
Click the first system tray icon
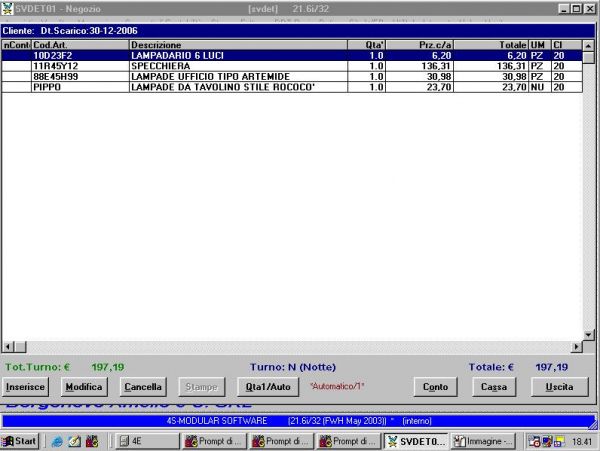(x=534, y=441)
